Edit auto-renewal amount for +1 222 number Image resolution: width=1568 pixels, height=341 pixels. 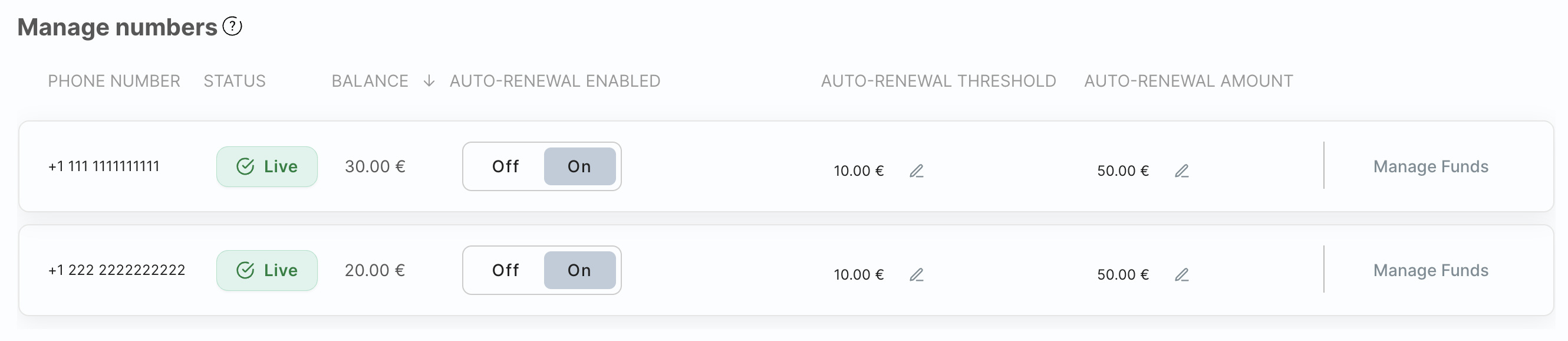(1181, 276)
